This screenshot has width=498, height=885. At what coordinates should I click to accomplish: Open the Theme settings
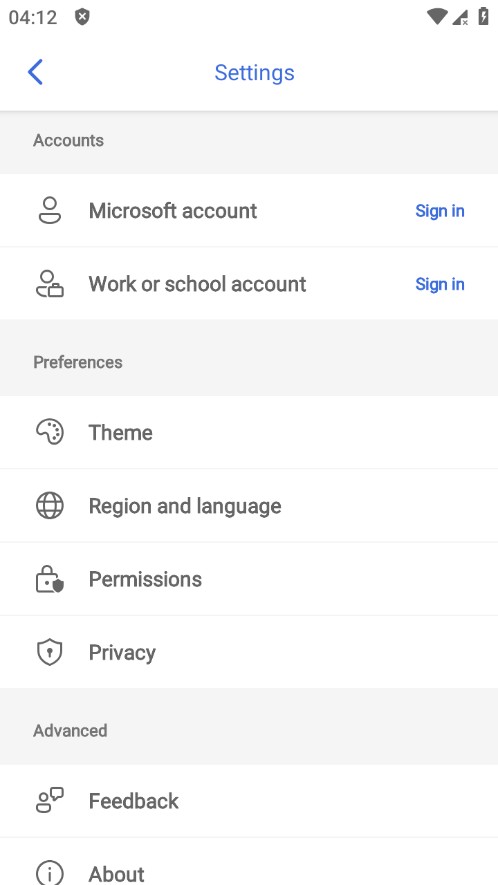pyautogui.click(x=249, y=432)
